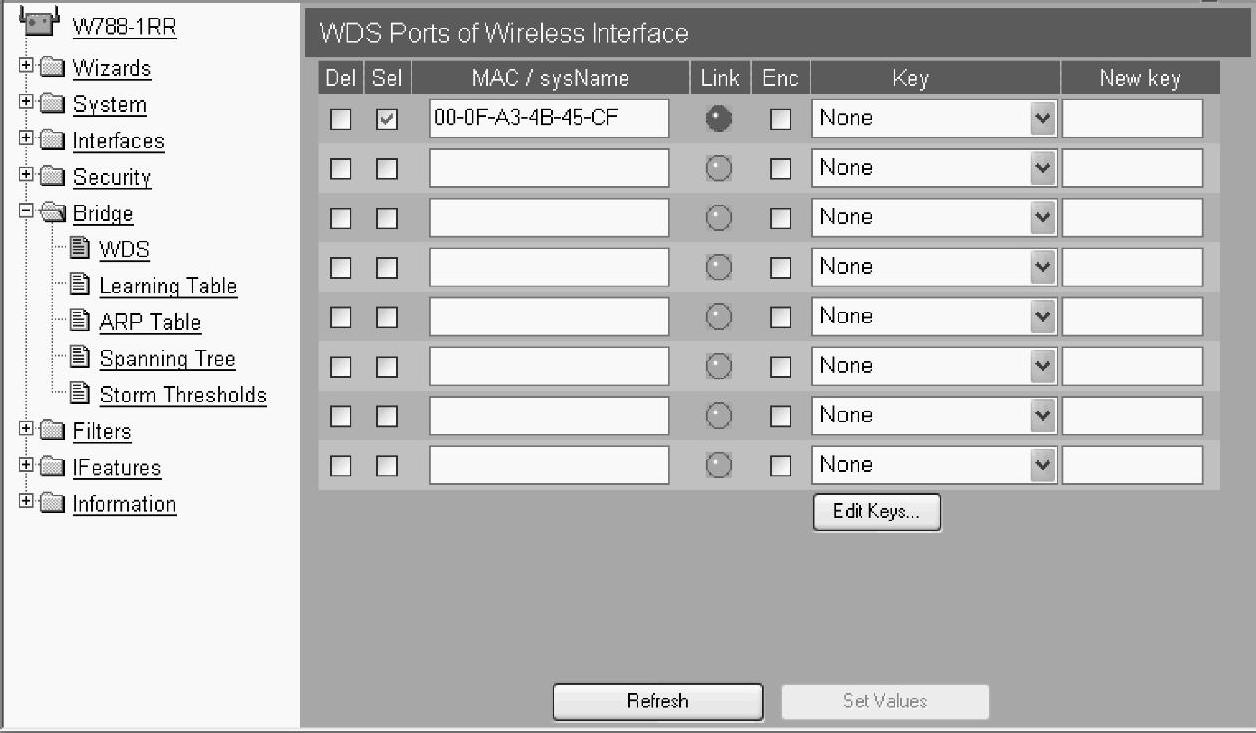Image resolution: width=1256 pixels, height=733 pixels.
Task: Collapse the Bridge tree node
Action: tap(26, 212)
